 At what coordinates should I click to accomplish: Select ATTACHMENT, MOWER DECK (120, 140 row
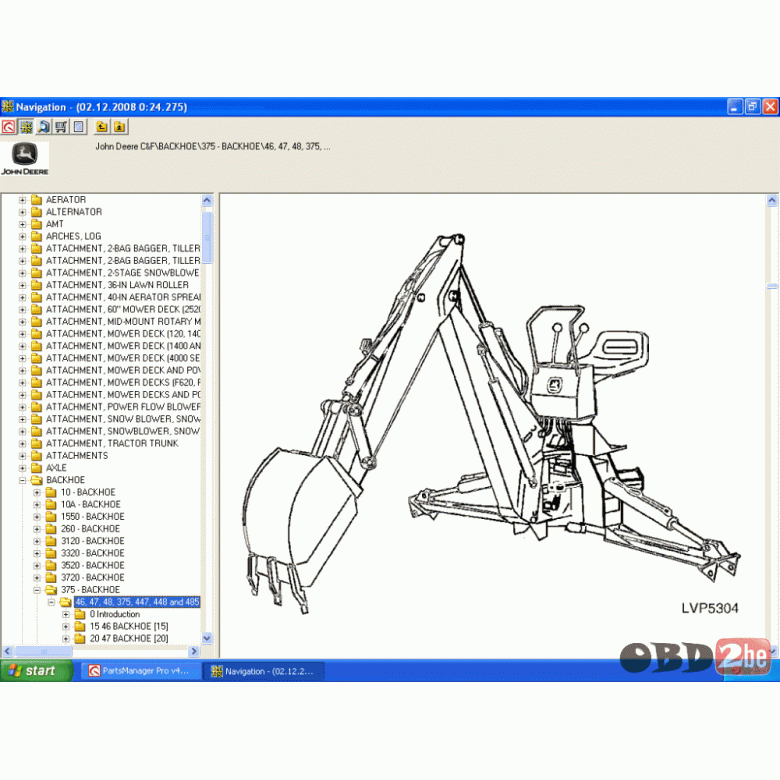(x=123, y=334)
